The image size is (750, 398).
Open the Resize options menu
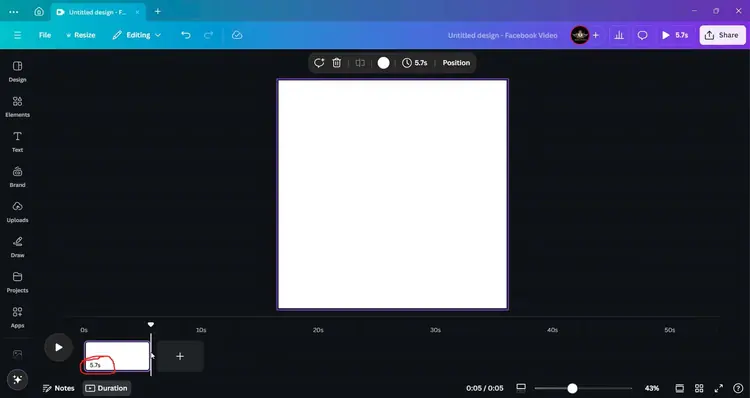pyautogui.click(x=80, y=35)
